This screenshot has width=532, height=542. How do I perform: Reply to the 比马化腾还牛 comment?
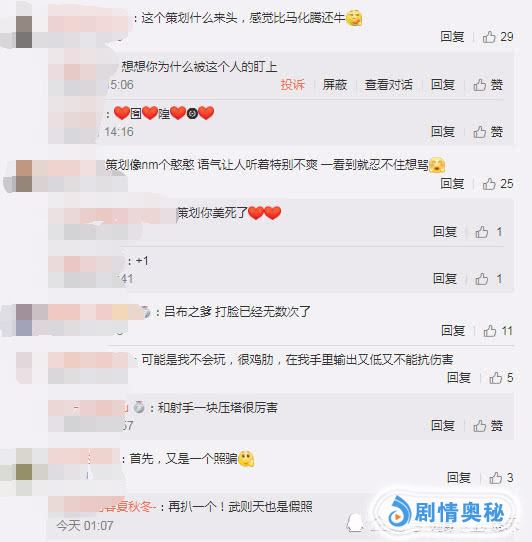pos(452,37)
